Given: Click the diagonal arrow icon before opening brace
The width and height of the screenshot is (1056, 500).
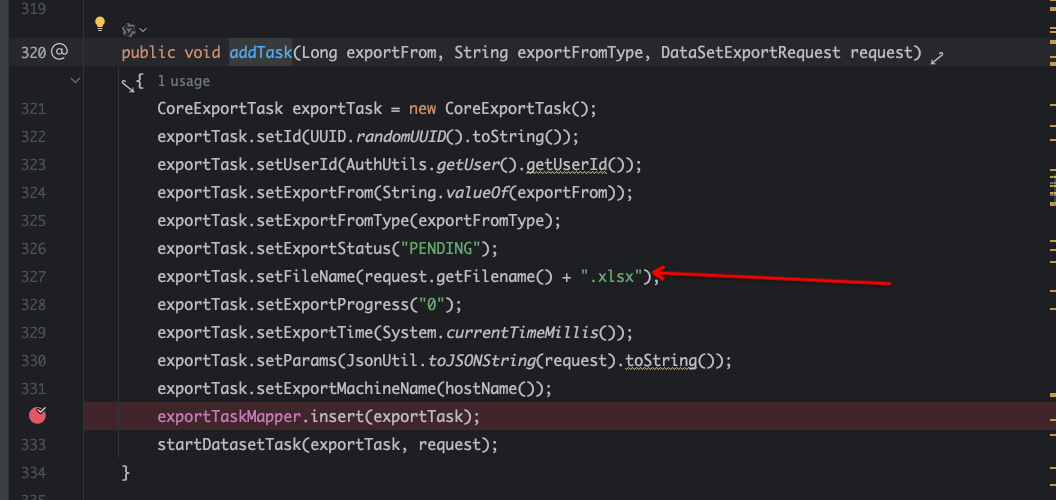Looking at the screenshot, I should pos(128,85).
